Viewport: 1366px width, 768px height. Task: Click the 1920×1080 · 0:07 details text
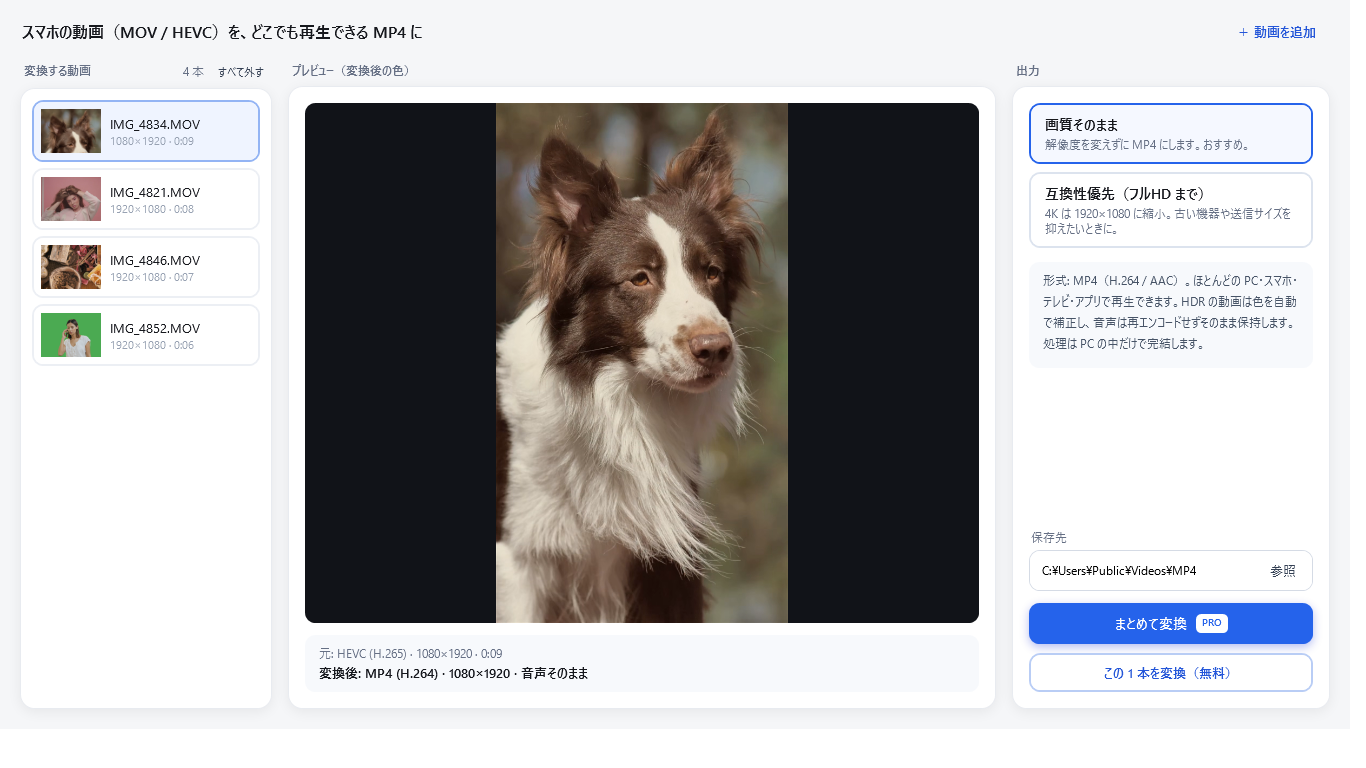(x=152, y=277)
